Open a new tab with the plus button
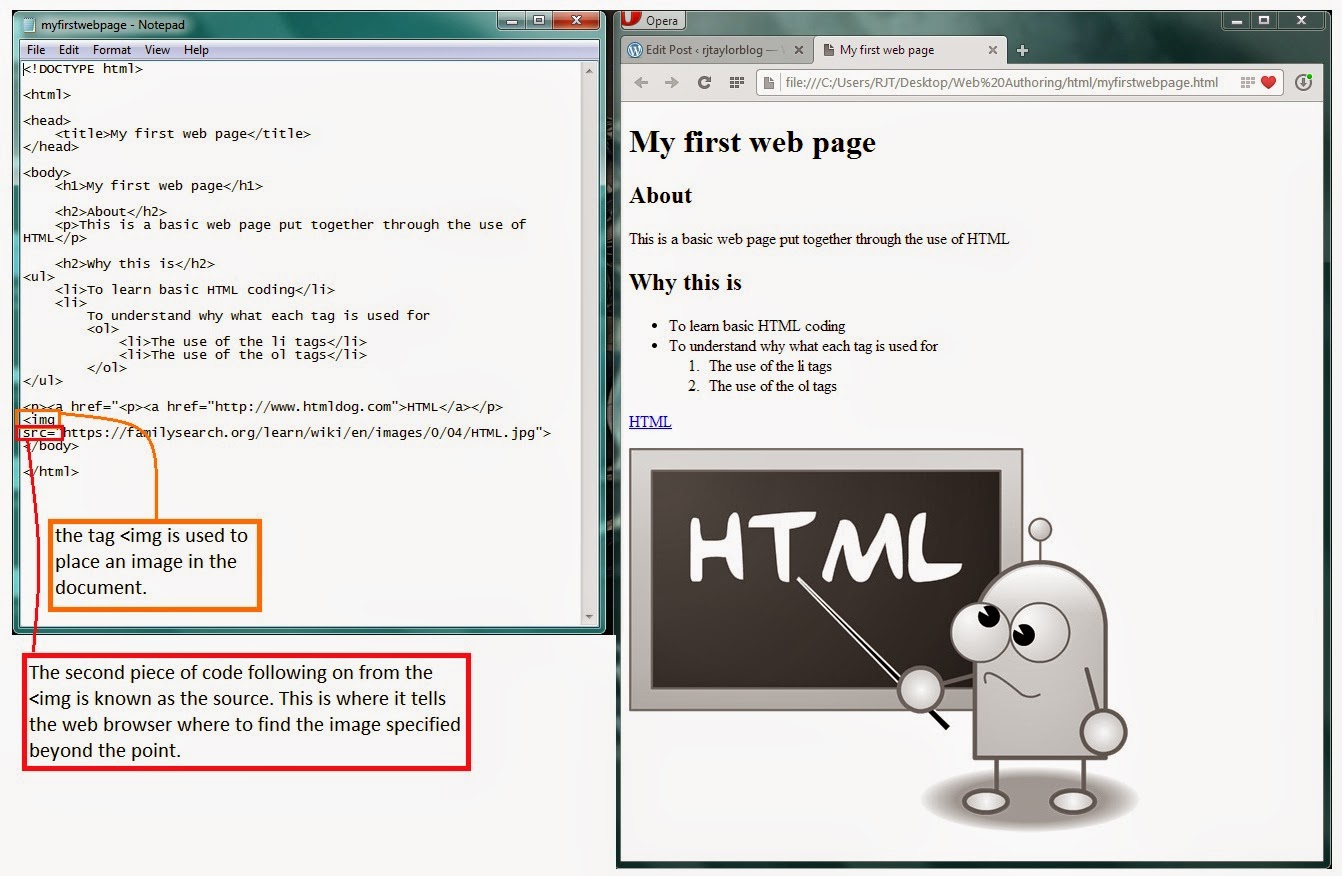1342x876 pixels. [x=1022, y=49]
